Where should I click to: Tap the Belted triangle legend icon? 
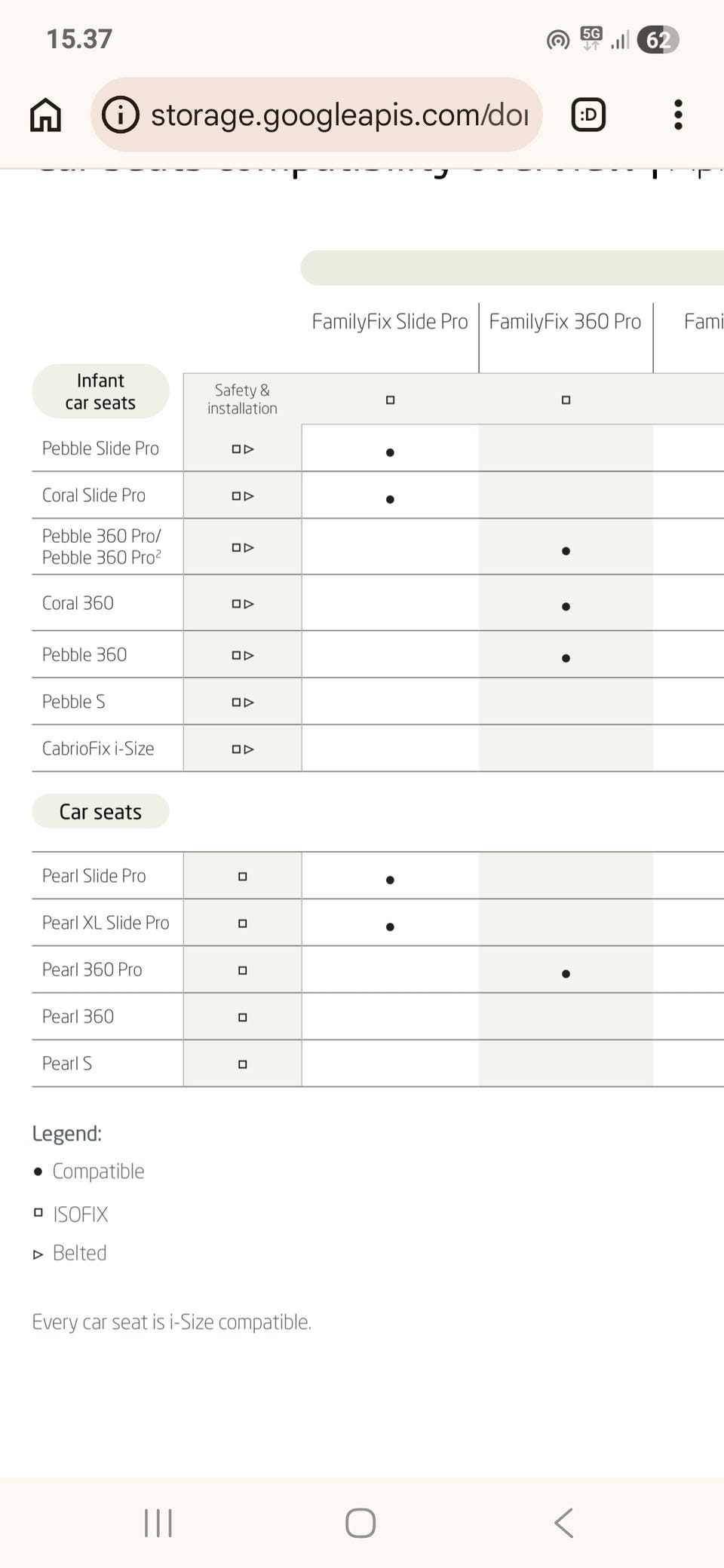38,1254
